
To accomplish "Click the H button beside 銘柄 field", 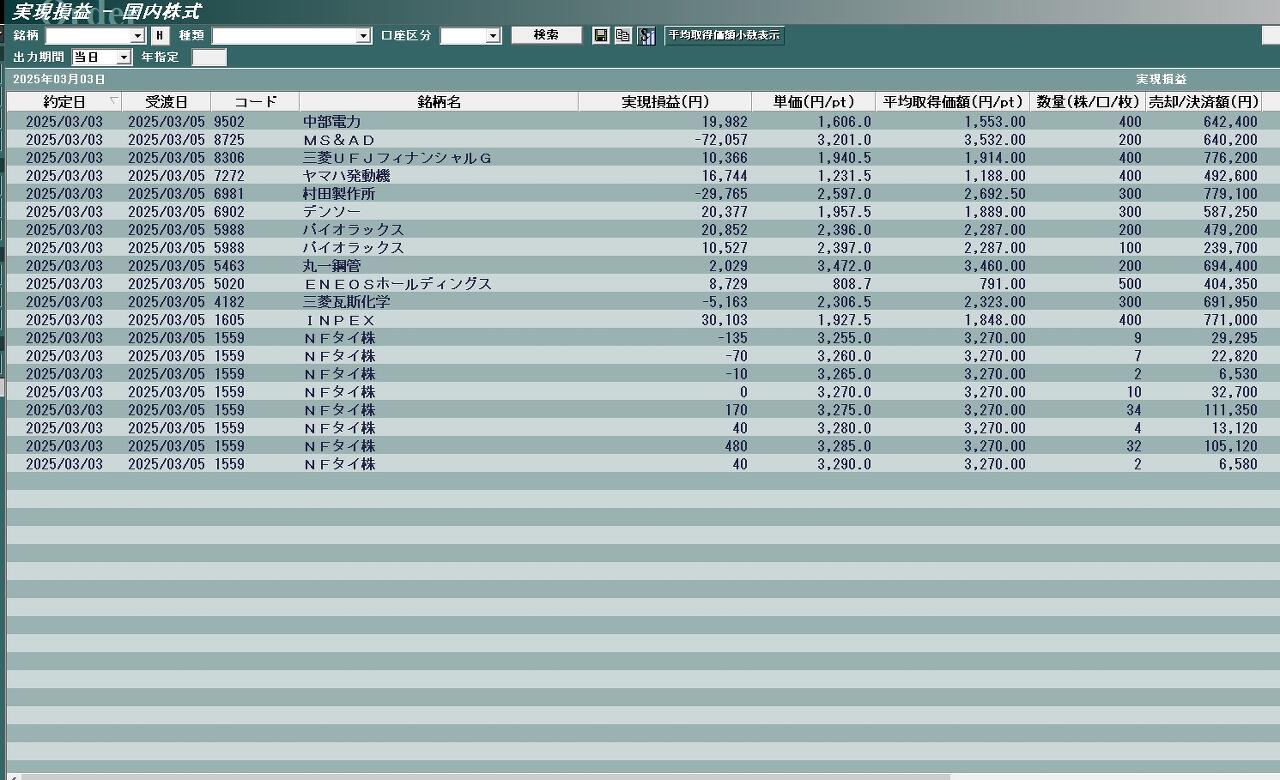I will pos(159,36).
